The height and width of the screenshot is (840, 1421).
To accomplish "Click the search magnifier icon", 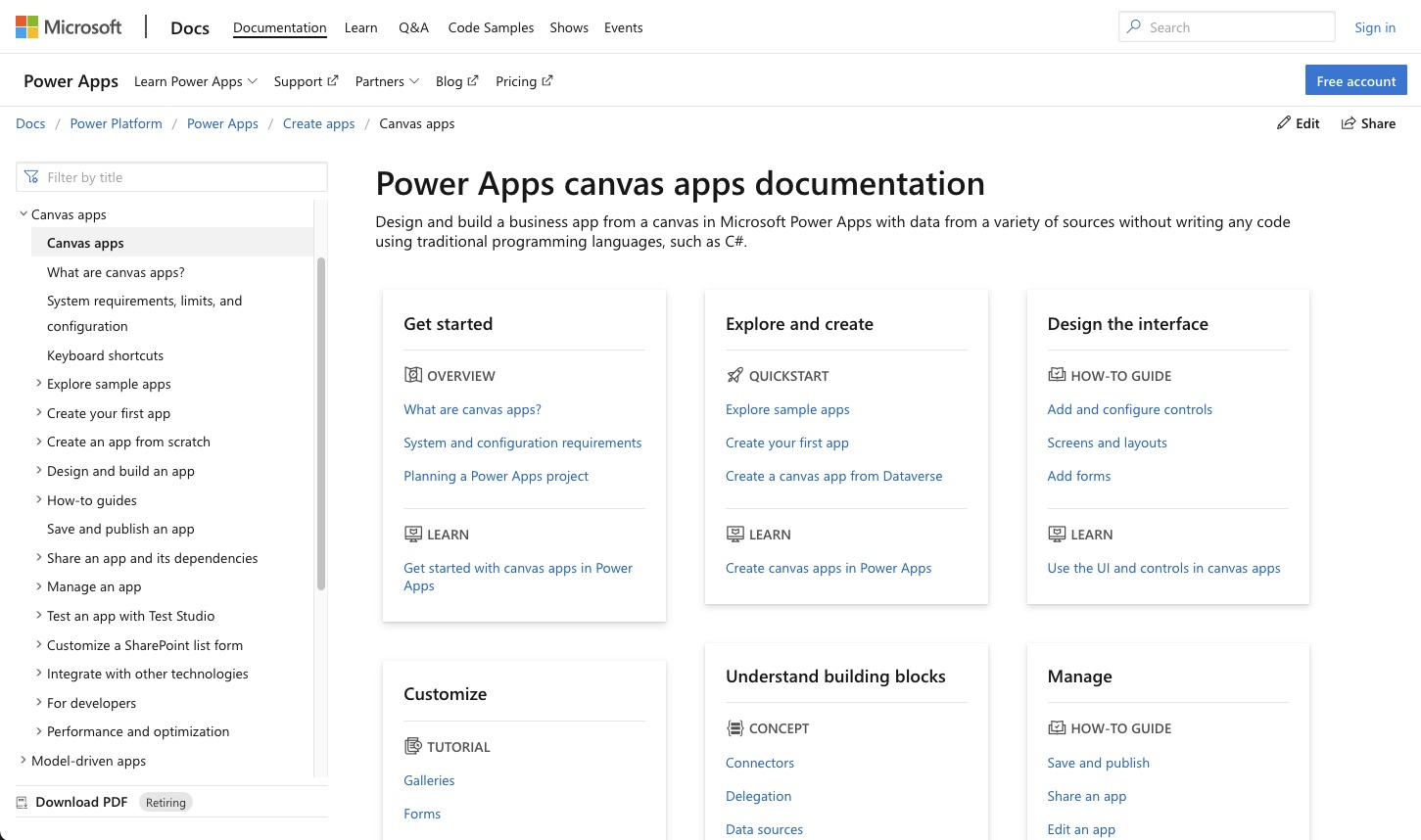I will pos(1134,27).
